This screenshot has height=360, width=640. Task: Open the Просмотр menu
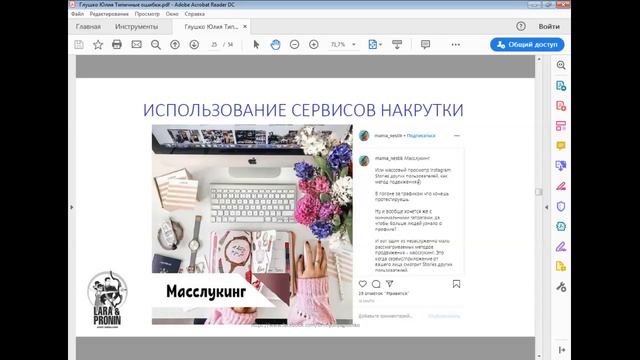[147, 14]
